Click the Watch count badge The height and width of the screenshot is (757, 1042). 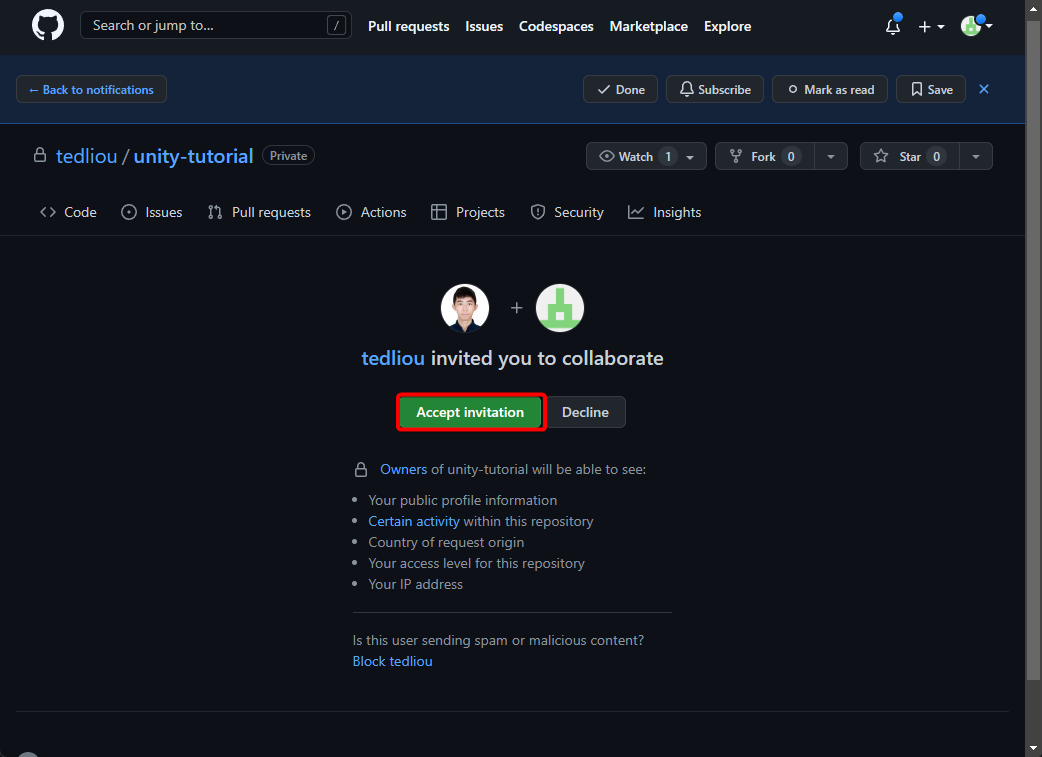click(x=668, y=156)
